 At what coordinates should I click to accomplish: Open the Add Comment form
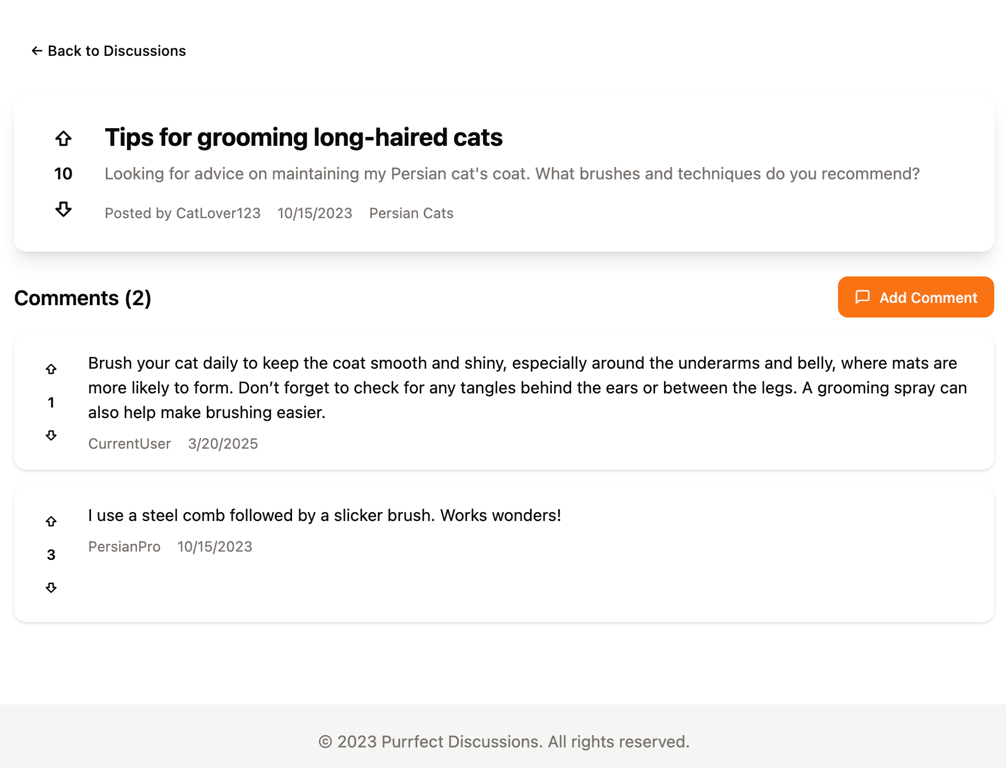click(915, 297)
